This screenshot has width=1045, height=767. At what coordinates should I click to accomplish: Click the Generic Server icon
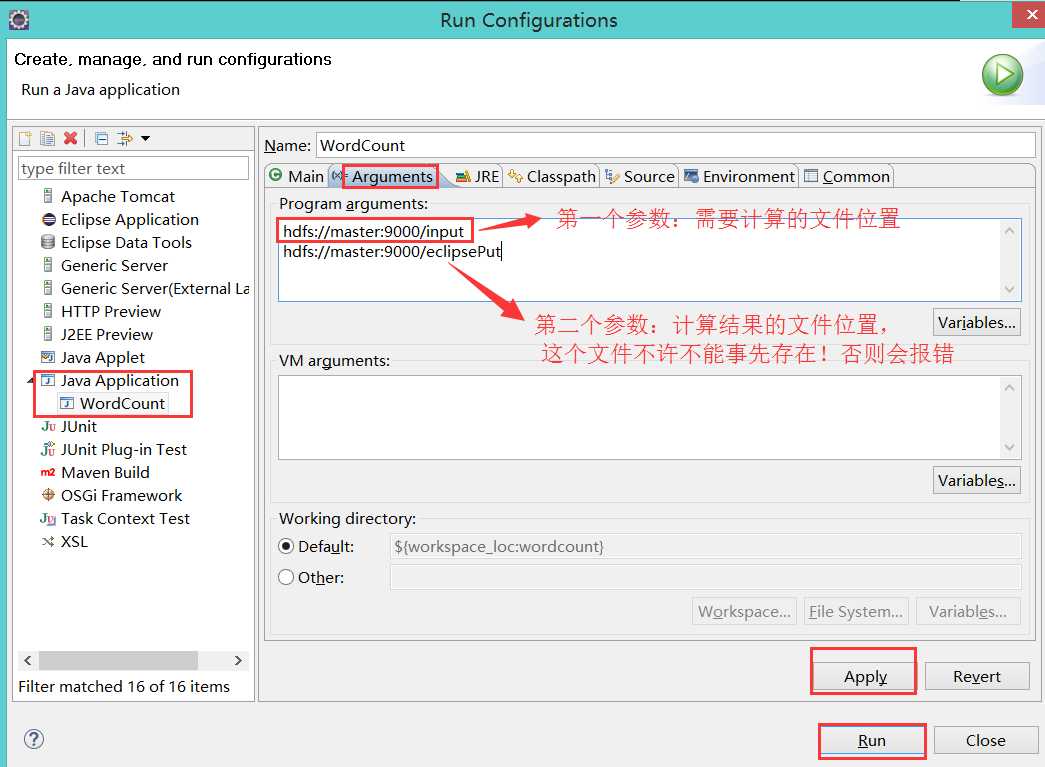pyautogui.click(x=48, y=265)
